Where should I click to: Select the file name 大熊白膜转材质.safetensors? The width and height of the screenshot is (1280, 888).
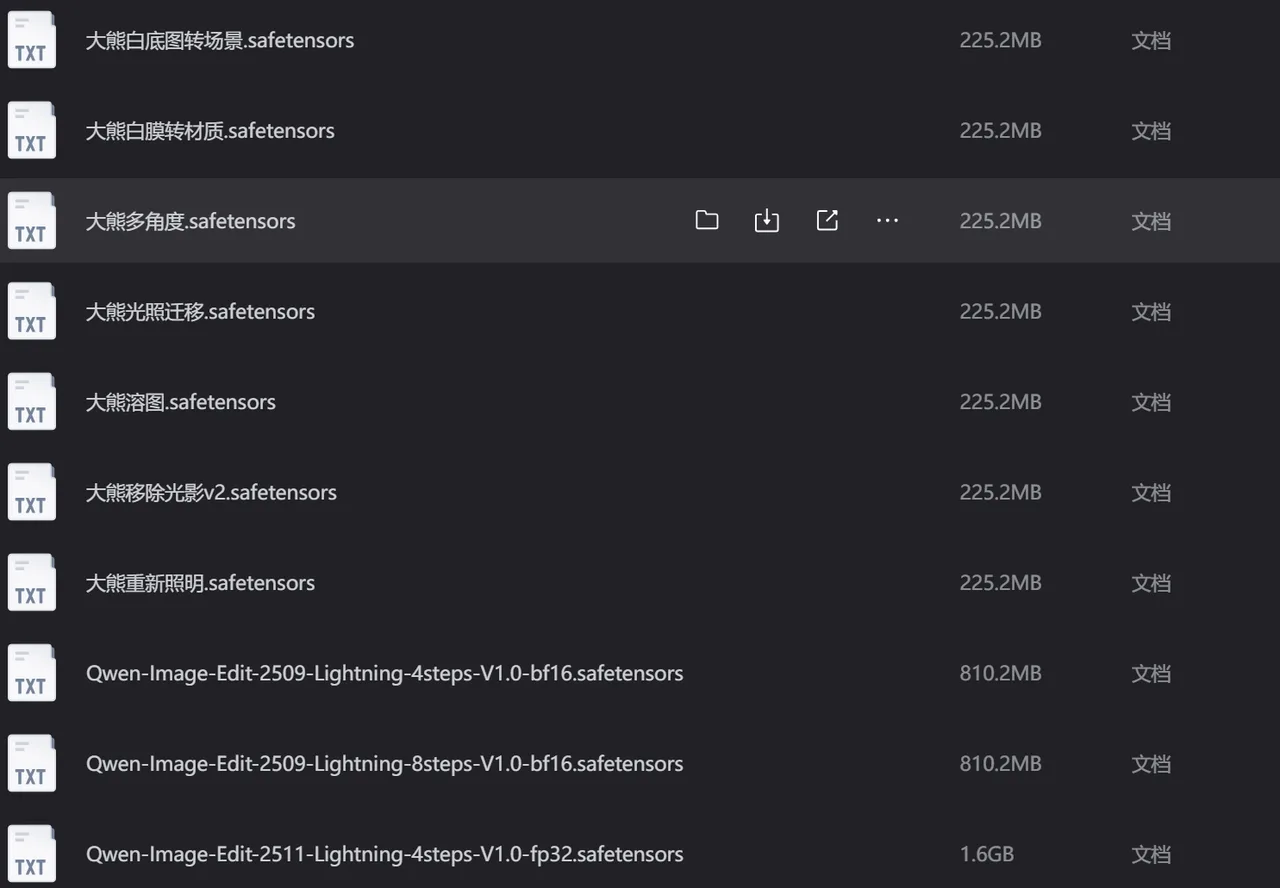pos(210,131)
